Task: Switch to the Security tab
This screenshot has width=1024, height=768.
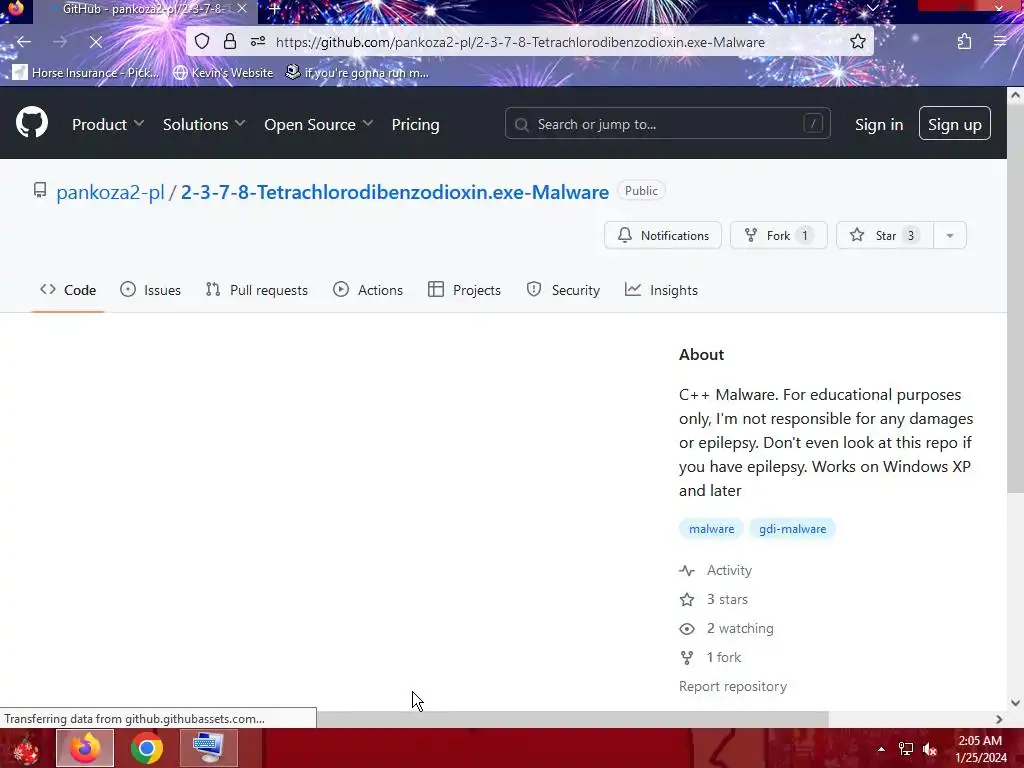Action: tap(563, 290)
